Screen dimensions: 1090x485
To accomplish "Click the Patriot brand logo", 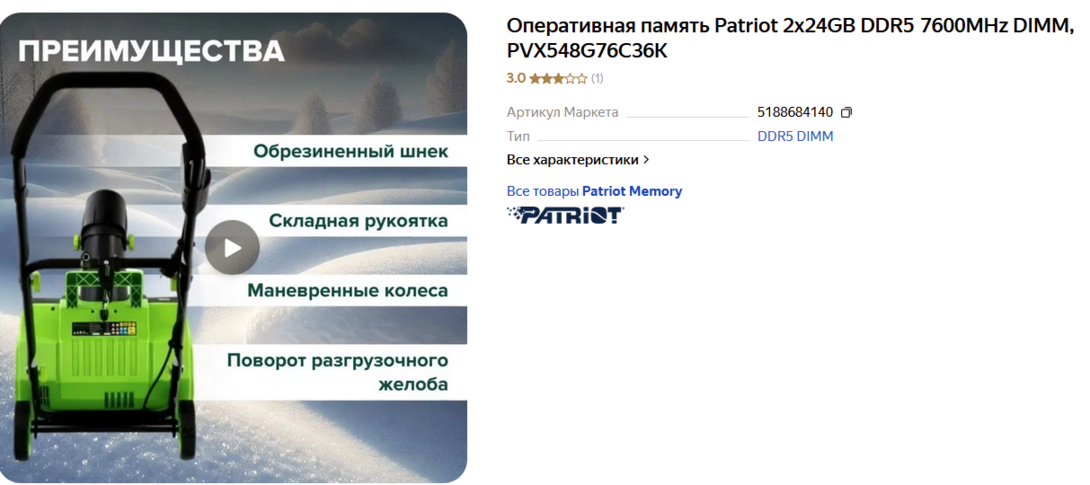I will 566,215.
